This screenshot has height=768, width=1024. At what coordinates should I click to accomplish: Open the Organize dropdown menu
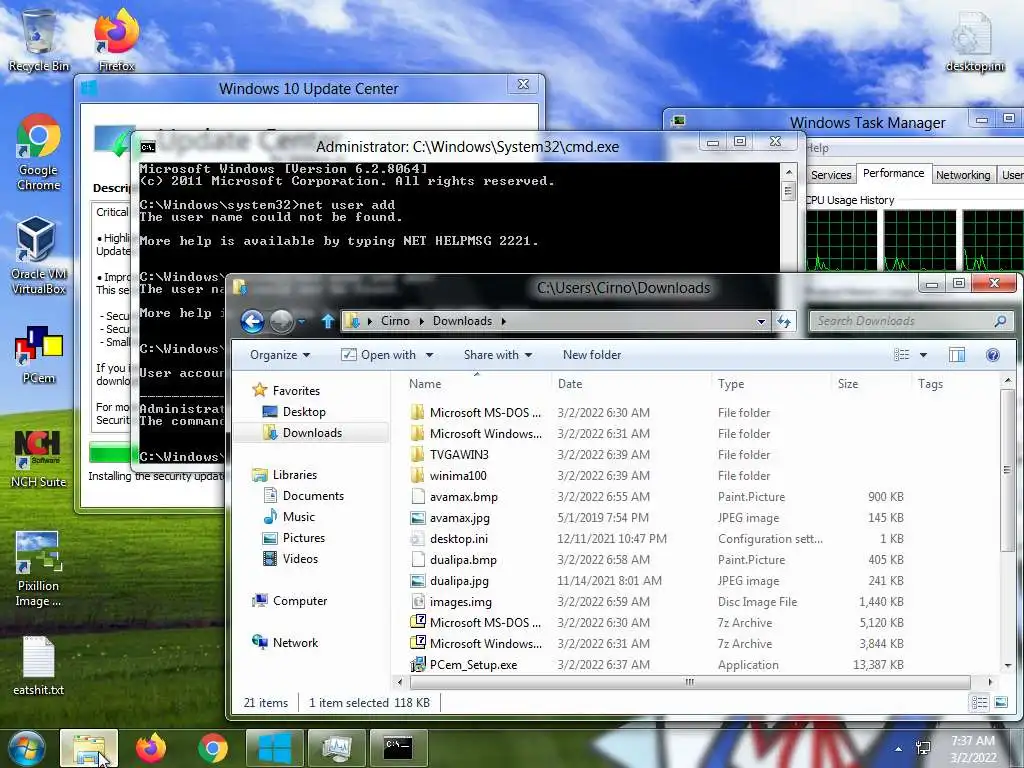point(280,355)
